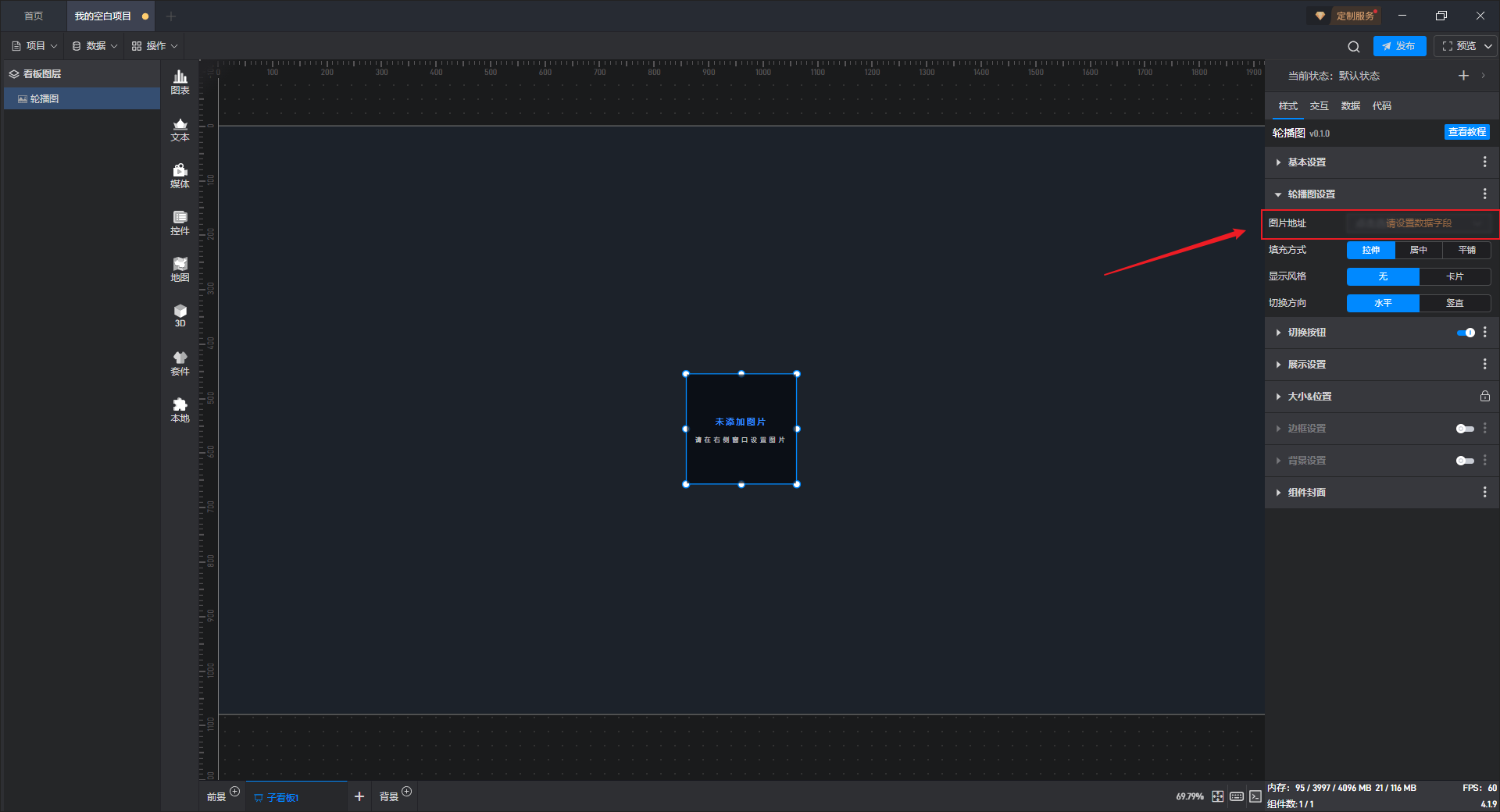Collapse the 轮播图设置 section
Viewport: 1500px width, 812px height.
pos(1278,194)
